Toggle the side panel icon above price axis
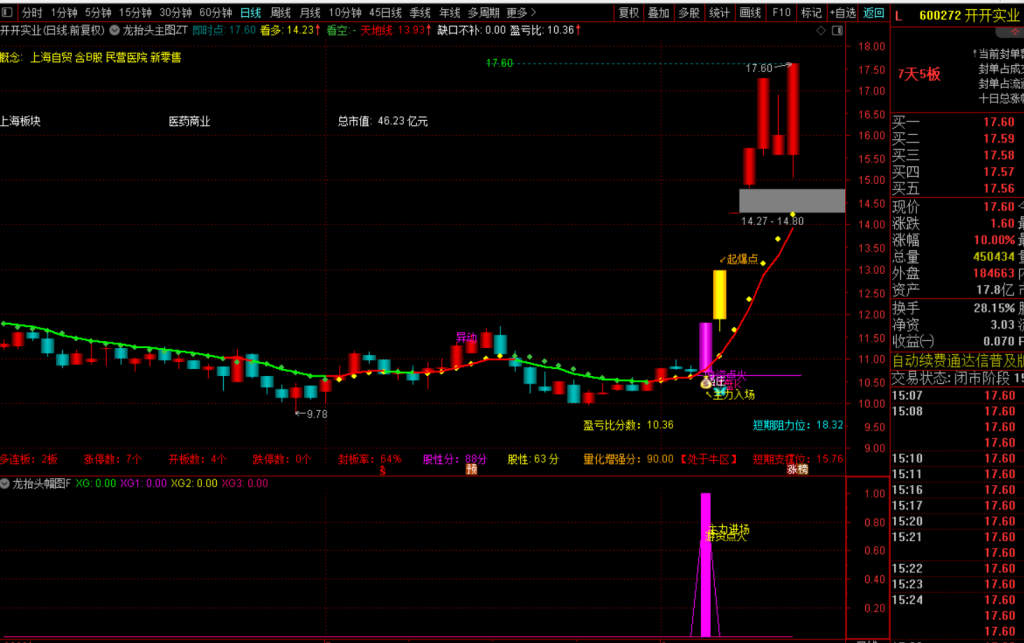The width and height of the screenshot is (1024, 643). (x=837, y=31)
